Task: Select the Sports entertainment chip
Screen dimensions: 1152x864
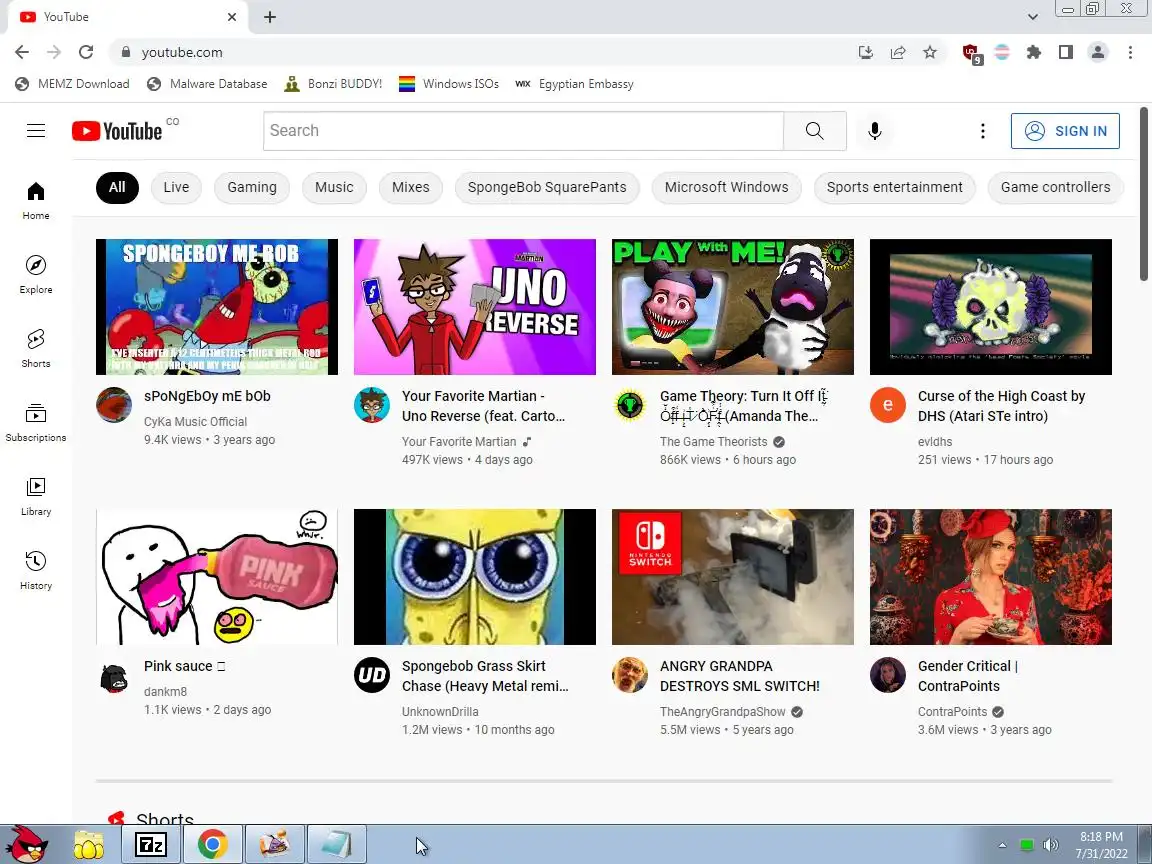Action: click(895, 187)
